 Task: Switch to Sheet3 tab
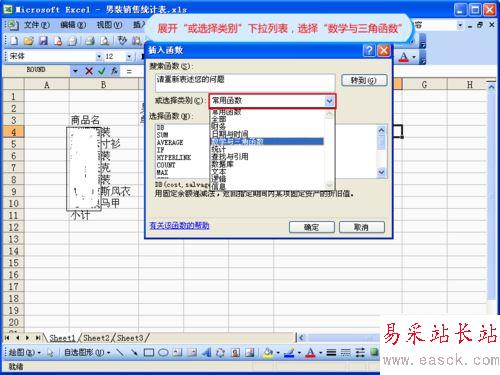click(130, 338)
